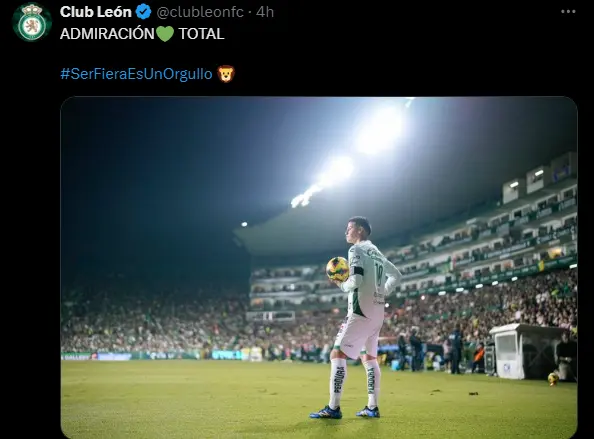Click the lion emoji after the hashtag
The height and width of the screenshot is (439, 594).
[x=226, y=73]
